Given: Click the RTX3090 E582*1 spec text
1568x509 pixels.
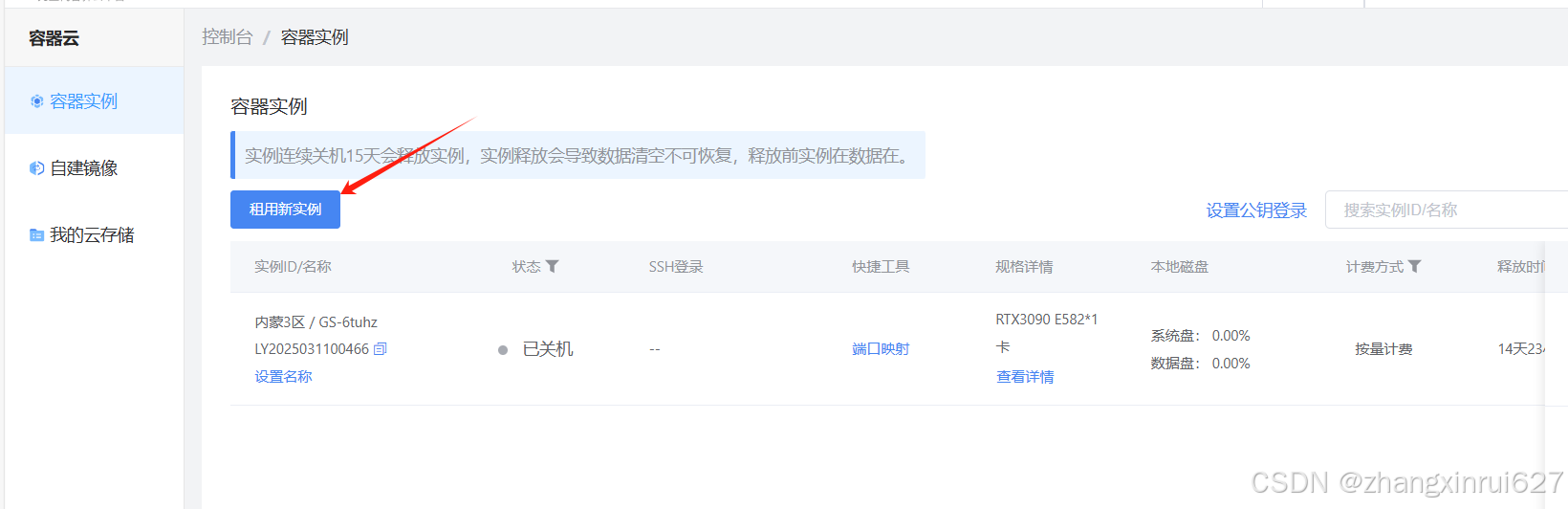Looking at the screenshot, I should pos(1047,320).
